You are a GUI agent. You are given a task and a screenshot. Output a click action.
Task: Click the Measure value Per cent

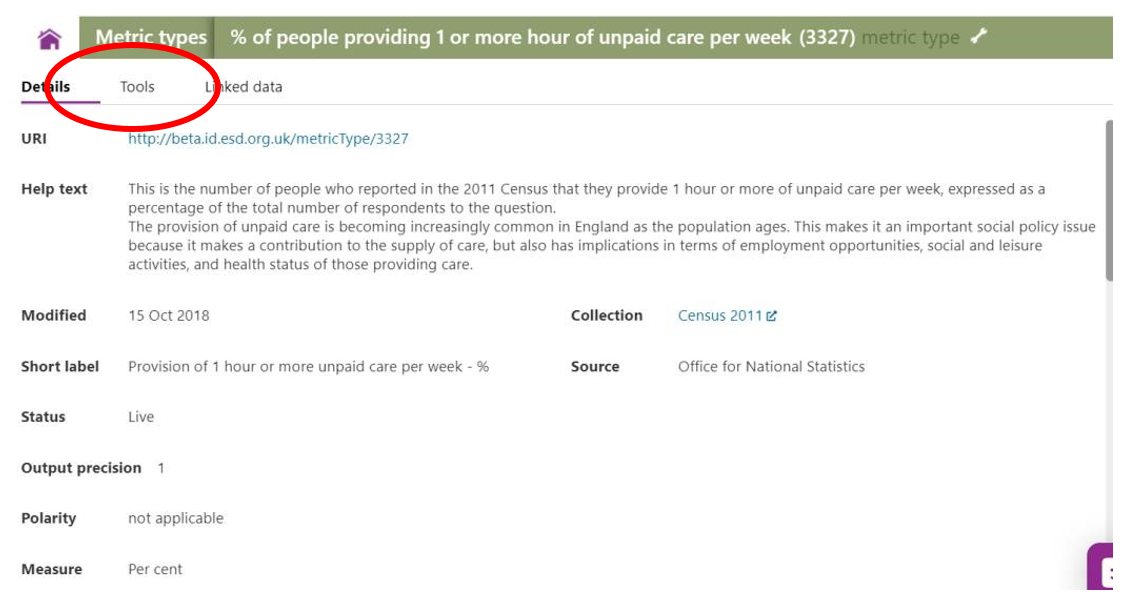pos(155,569)
